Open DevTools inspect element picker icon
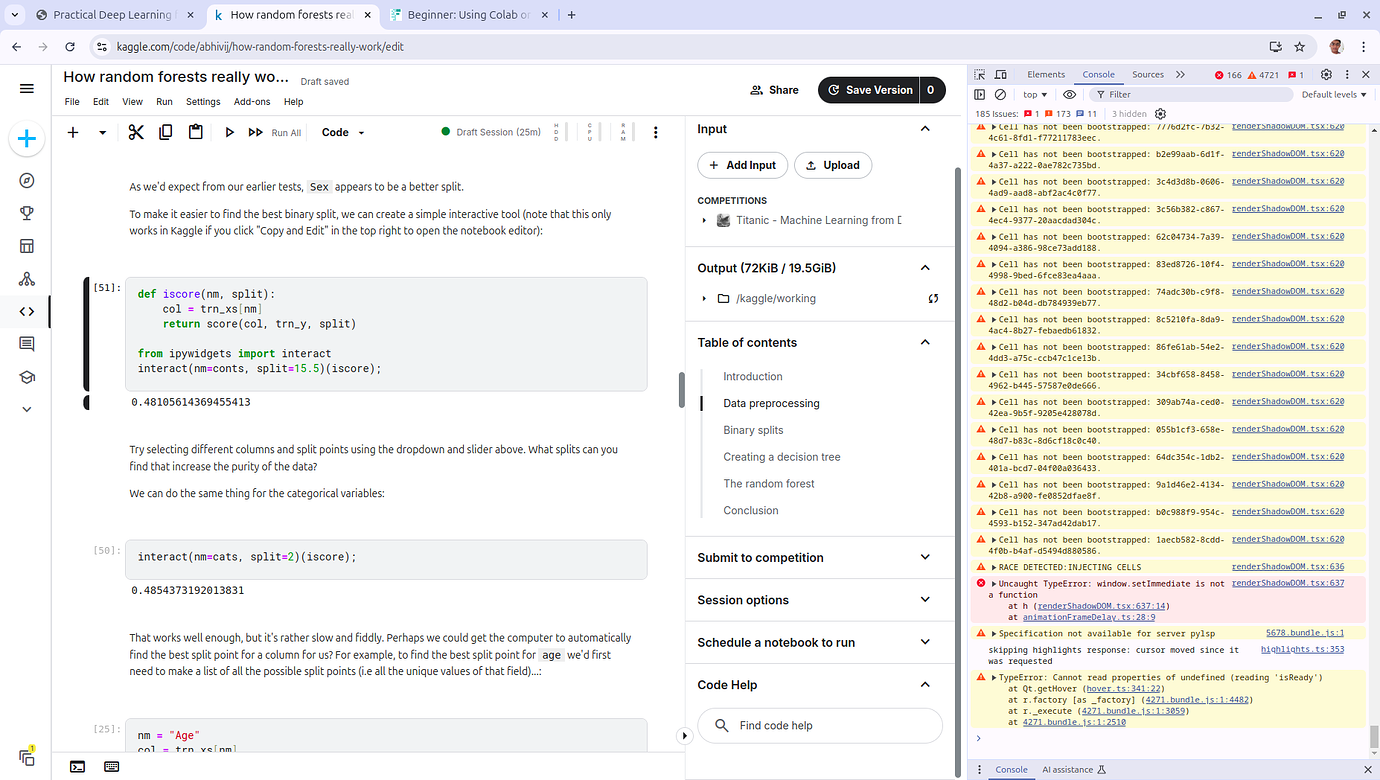The image size is (1380, 780). click(x=978, y=73)
